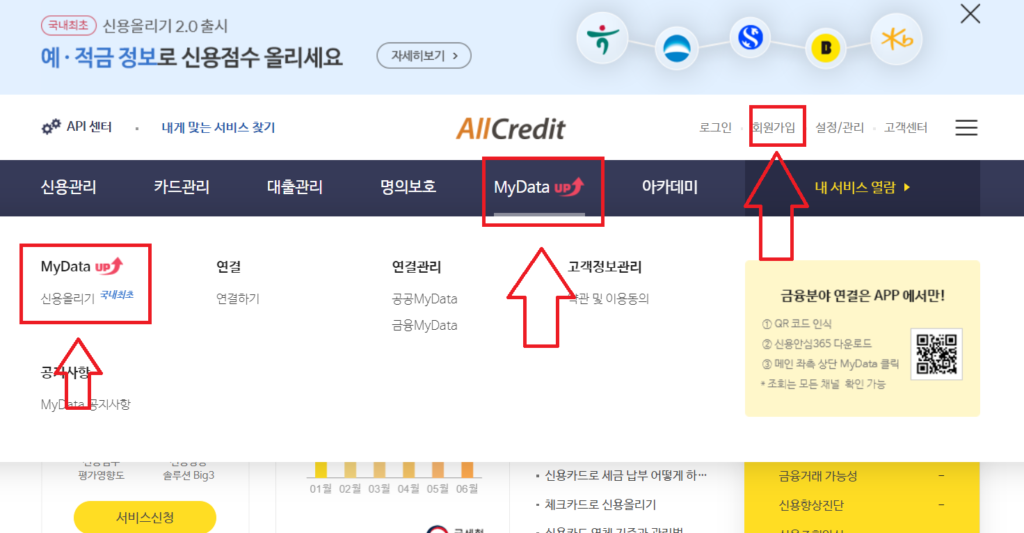Open 고객센터 link

[x=905, y=127]
